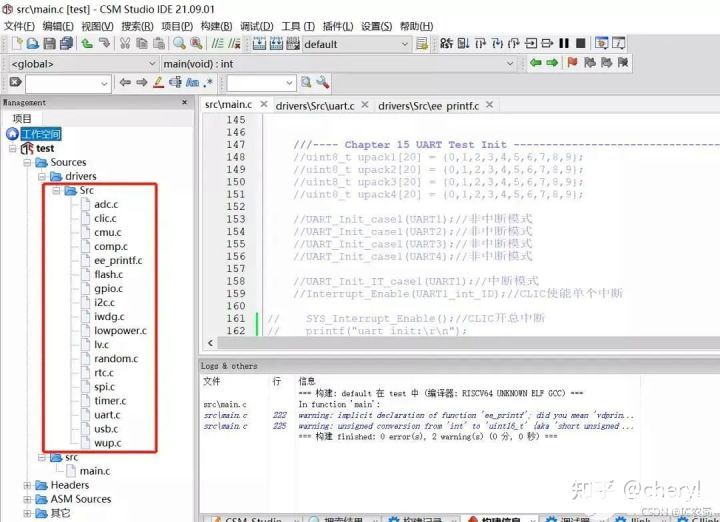Click the RST reset debug icon
The image size is (720, 522).
tap(446, 43)
